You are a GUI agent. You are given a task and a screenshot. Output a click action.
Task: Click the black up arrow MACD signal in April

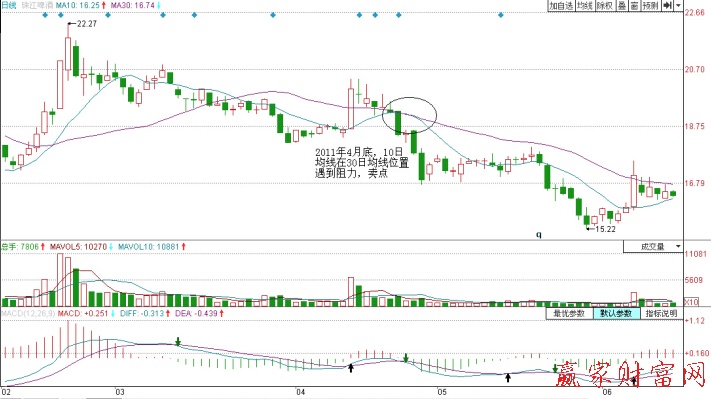351,368
